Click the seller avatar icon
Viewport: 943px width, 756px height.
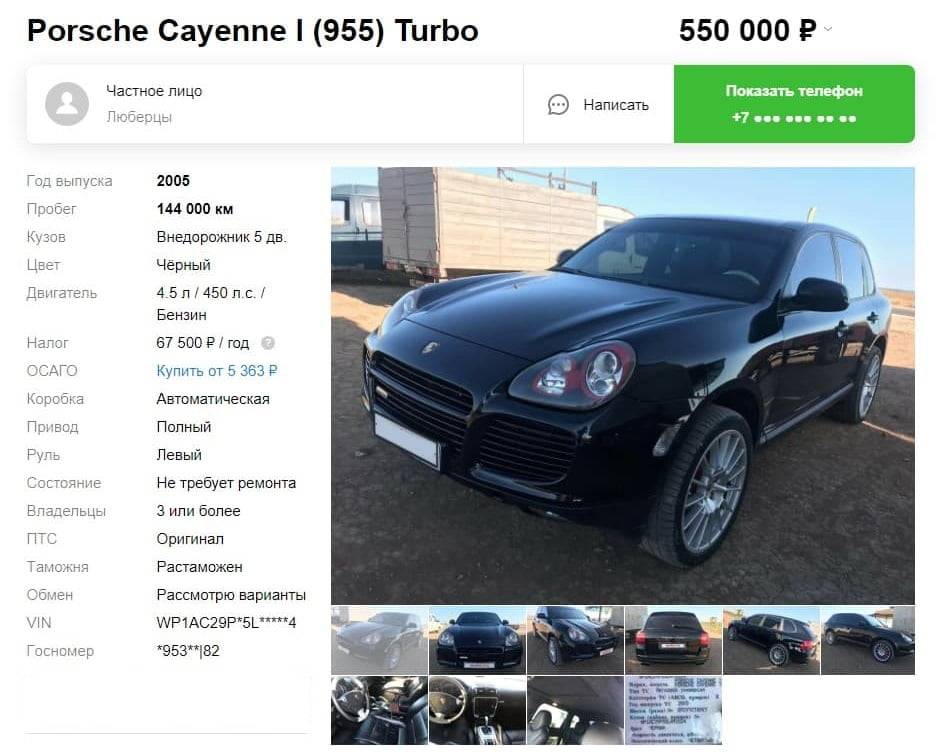point(67,104)
